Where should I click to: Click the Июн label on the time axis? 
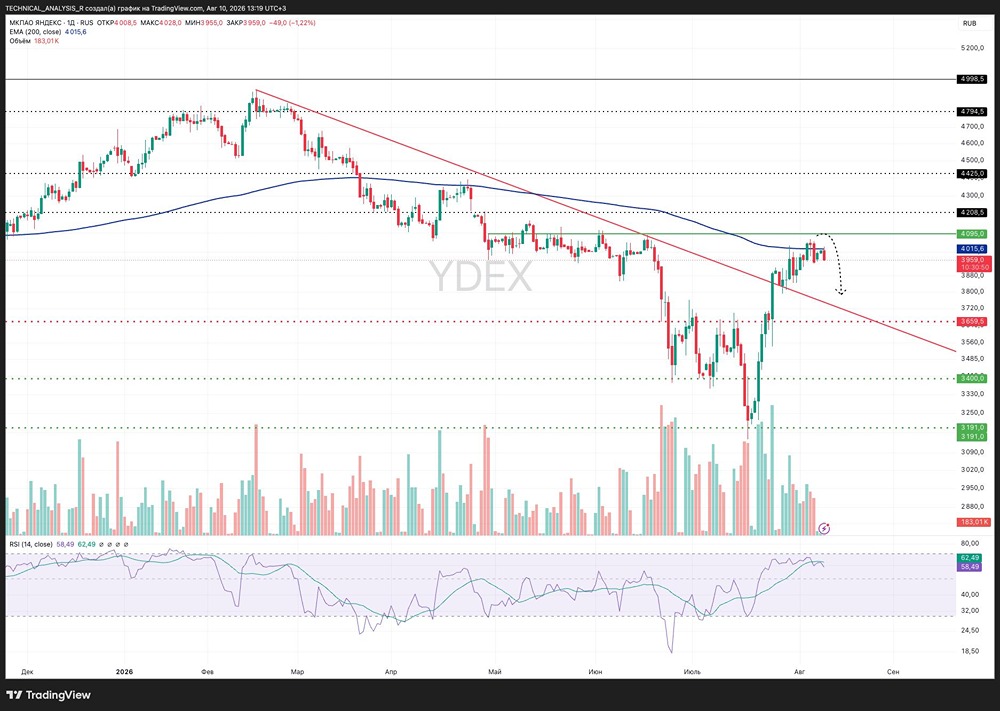[x=595, y=671]
